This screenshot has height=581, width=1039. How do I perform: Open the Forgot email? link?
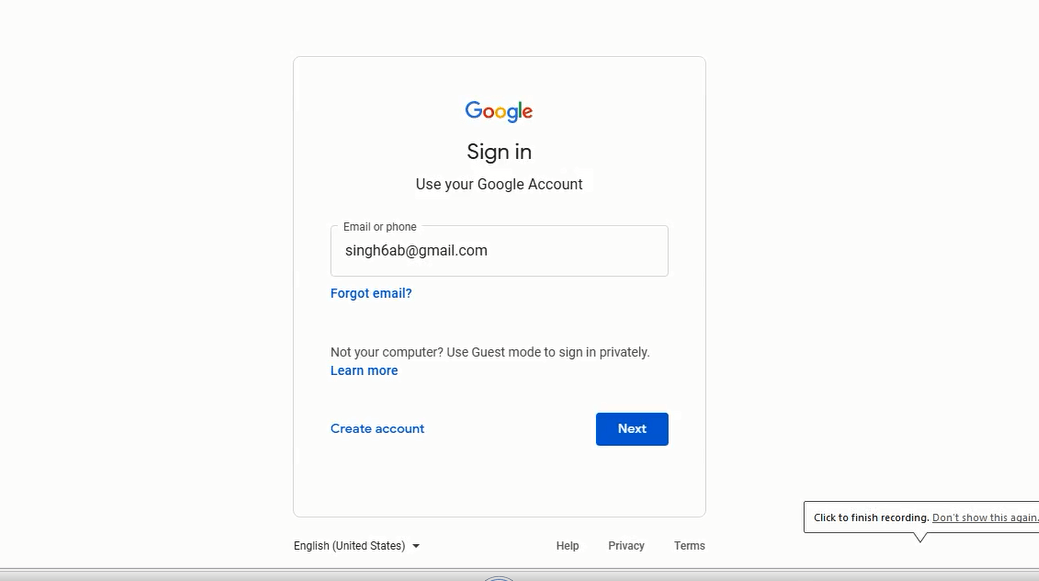coord(371,292)
